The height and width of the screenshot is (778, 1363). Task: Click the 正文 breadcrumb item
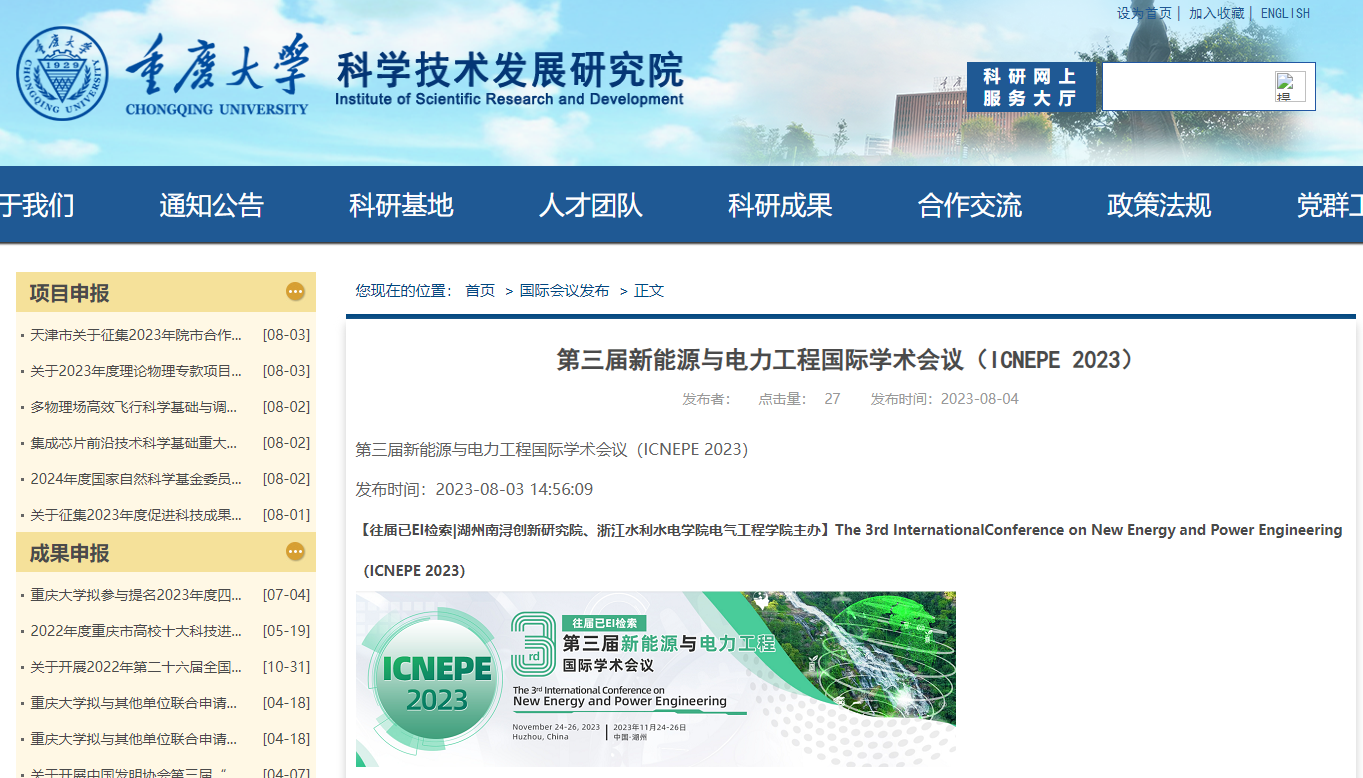(x=649, y=291)
